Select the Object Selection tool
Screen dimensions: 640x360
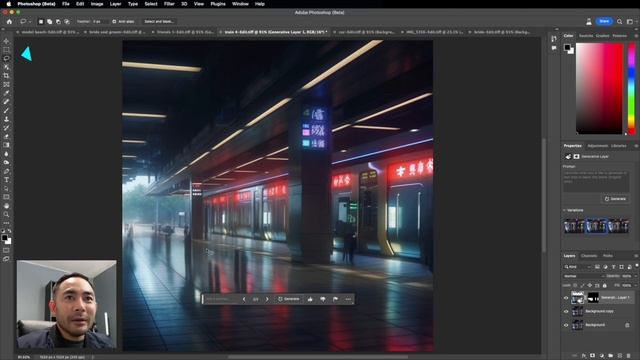(6, 67)
